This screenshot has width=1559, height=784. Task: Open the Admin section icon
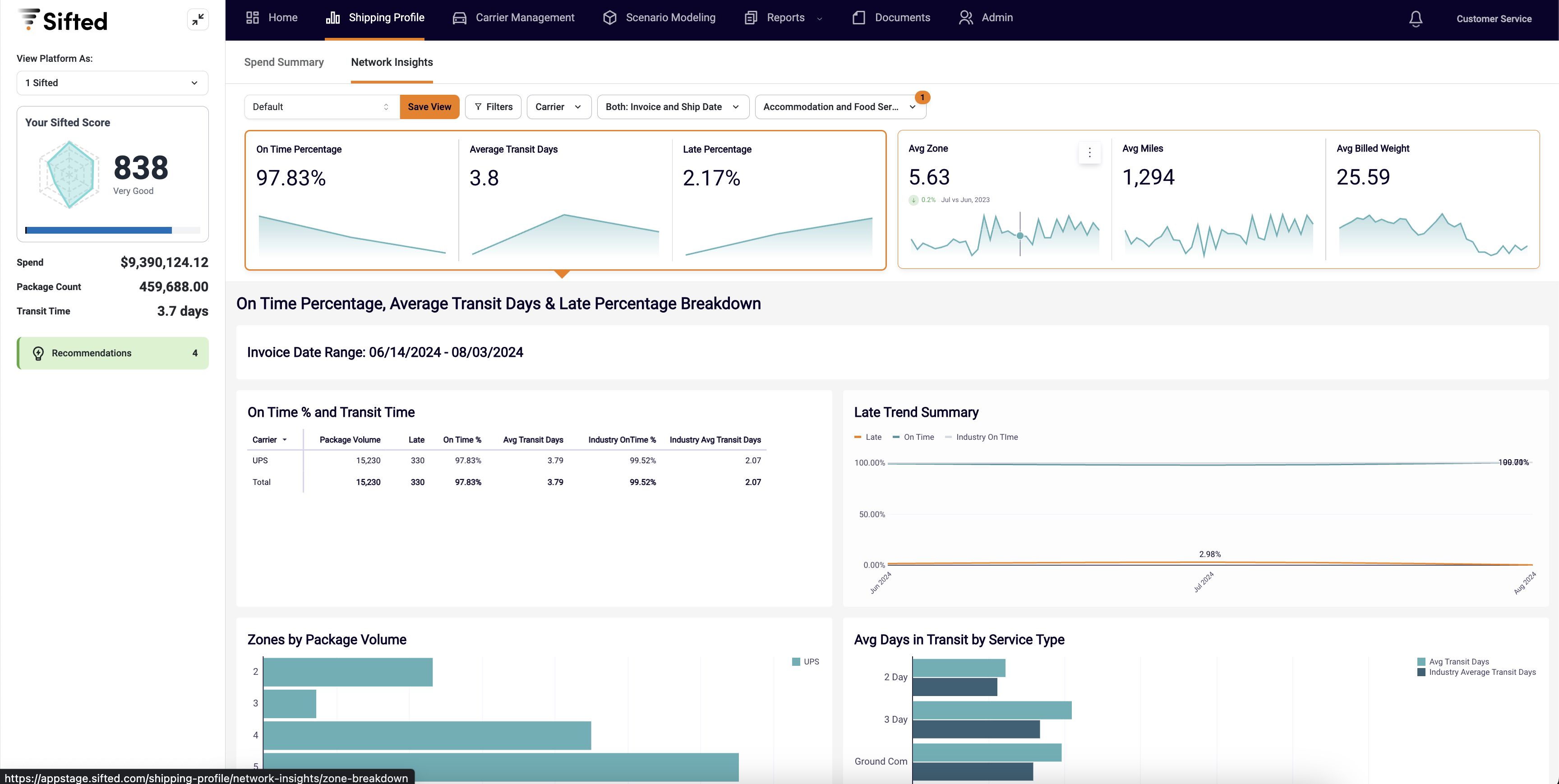click(x=966, y=18)
